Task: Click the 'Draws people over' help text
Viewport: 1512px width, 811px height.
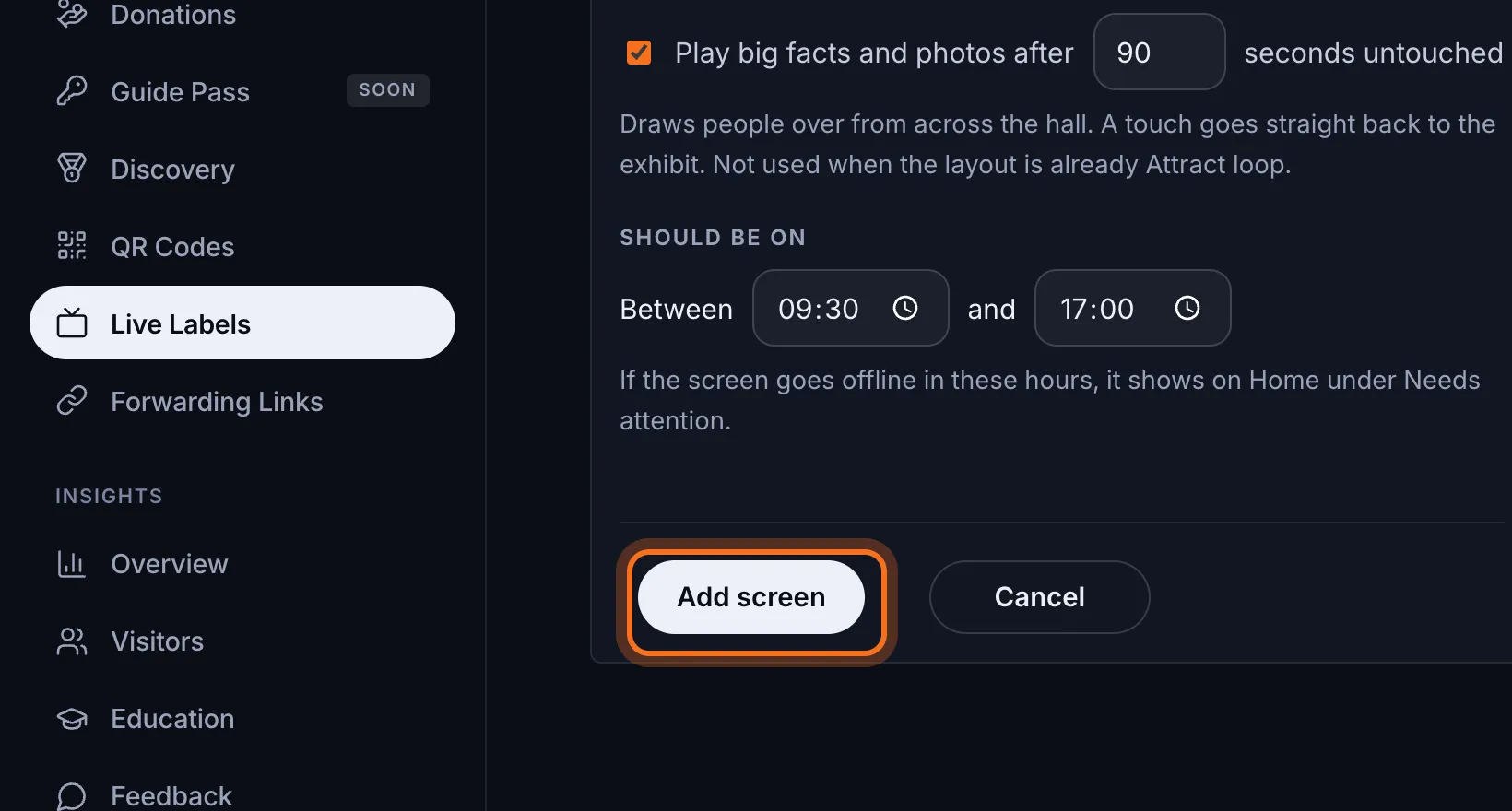Action: click(1057, 144)
